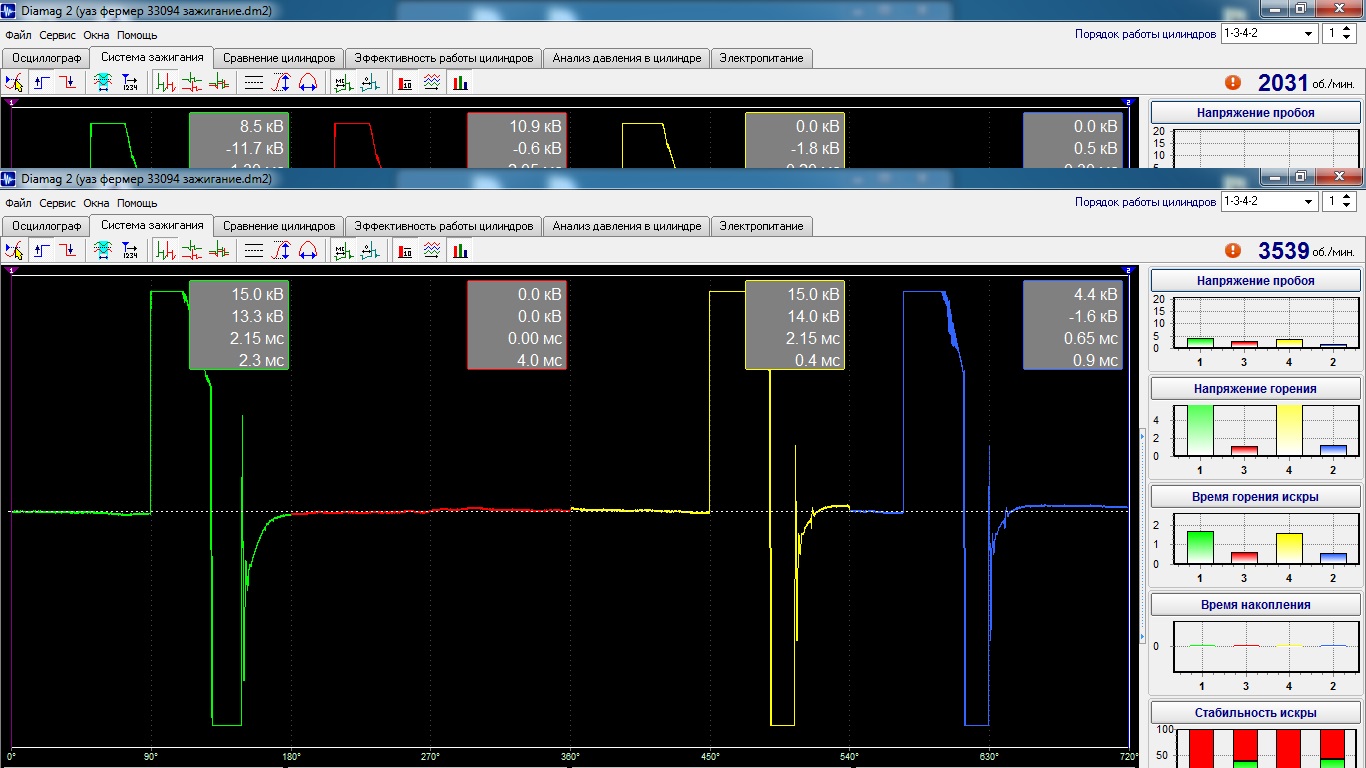Open Помощь menu in 3539 rpm window
1366x768 pixels.
tap(137, 203)
